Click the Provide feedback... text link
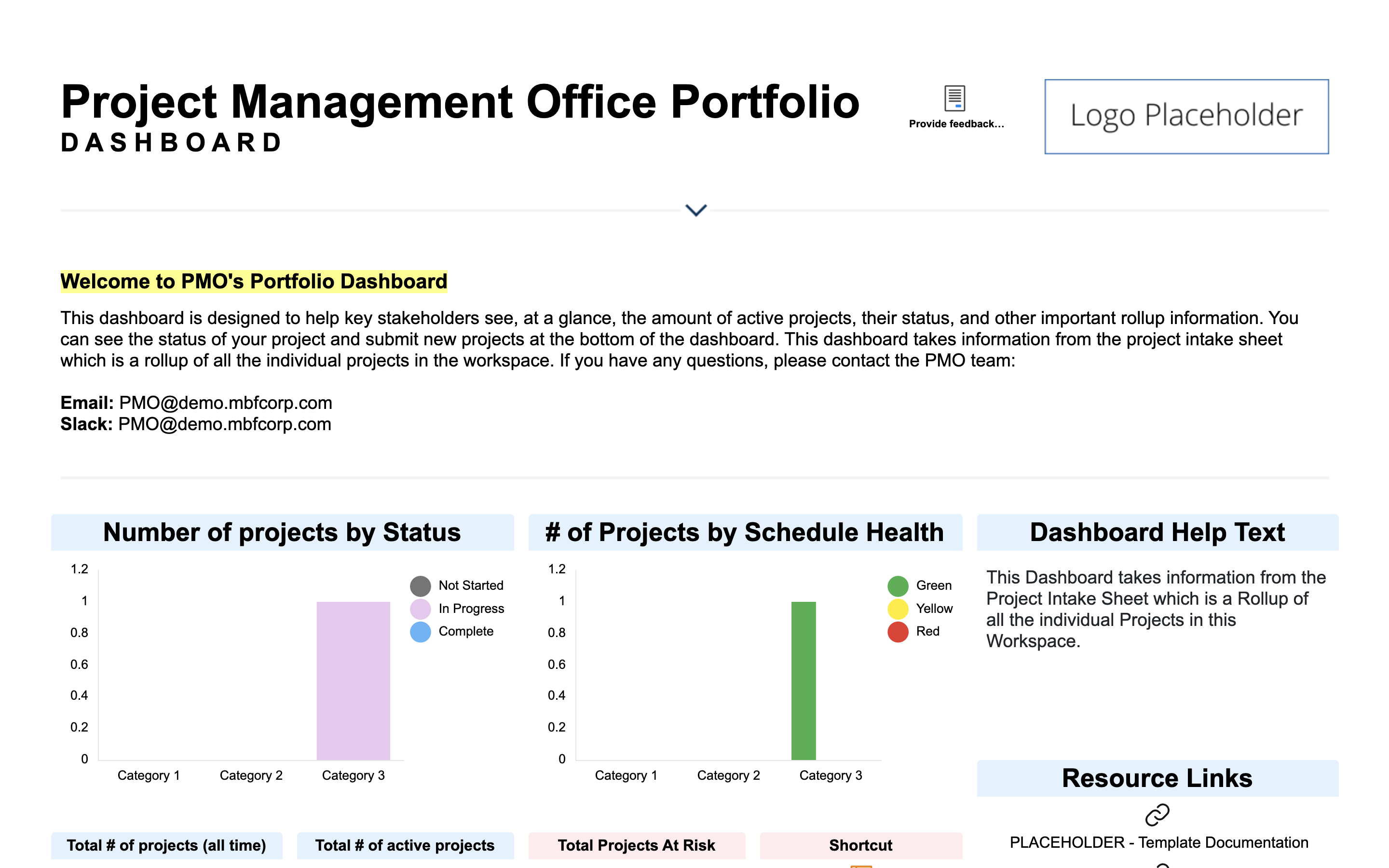1389x868 pixels. click(x=956, y=124)
